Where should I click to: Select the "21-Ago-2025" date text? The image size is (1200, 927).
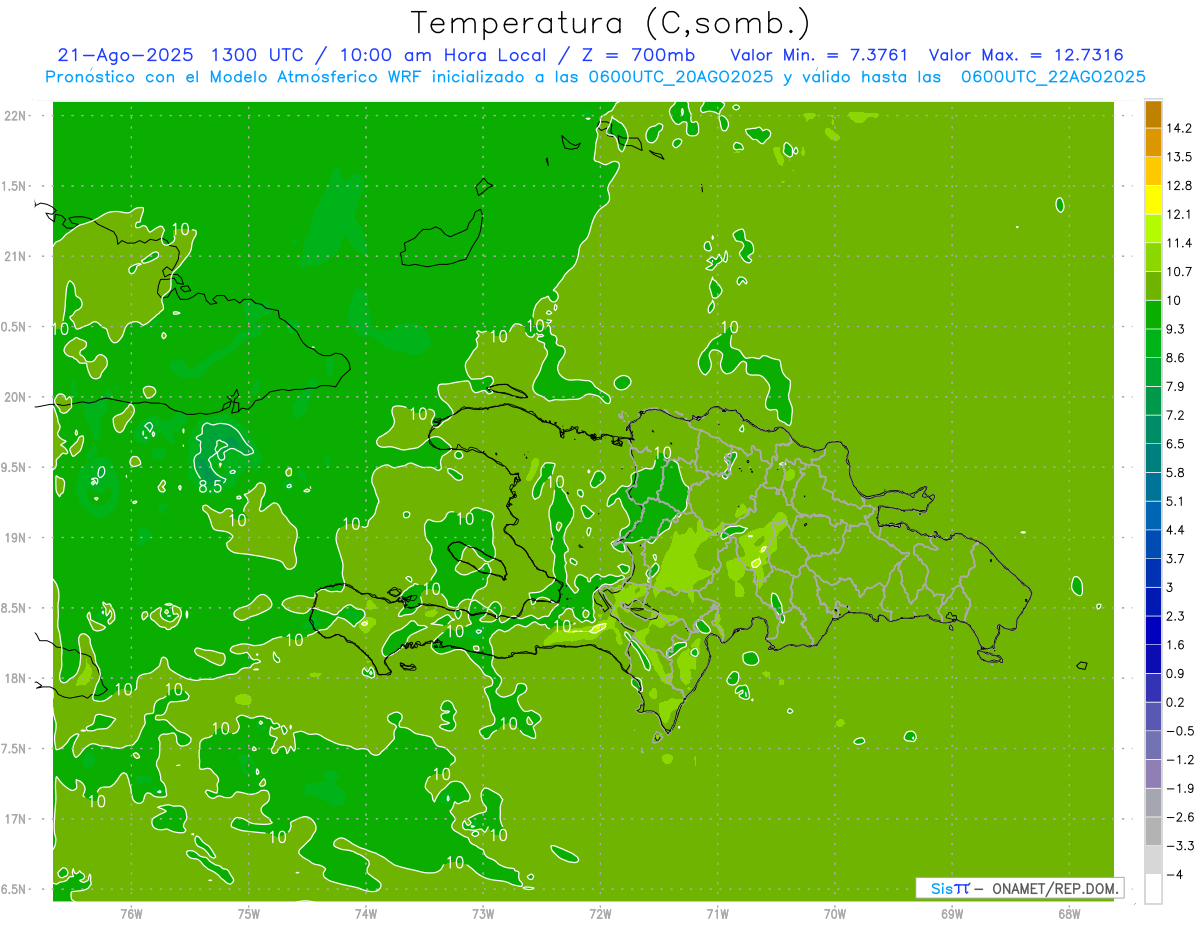pyautogui.click(x=125, y=54)
